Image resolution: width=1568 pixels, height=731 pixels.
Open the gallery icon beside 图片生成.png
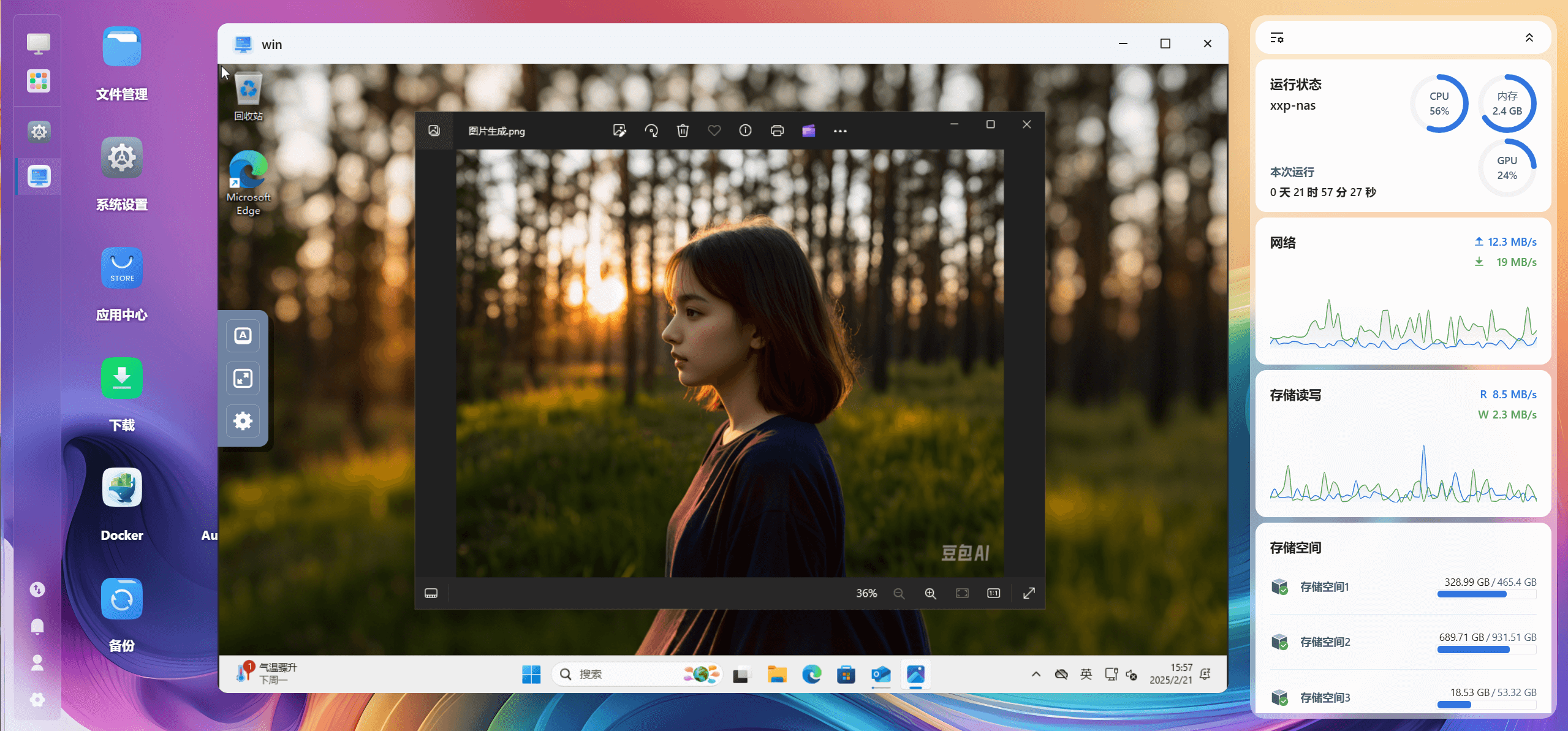point(434,131)
